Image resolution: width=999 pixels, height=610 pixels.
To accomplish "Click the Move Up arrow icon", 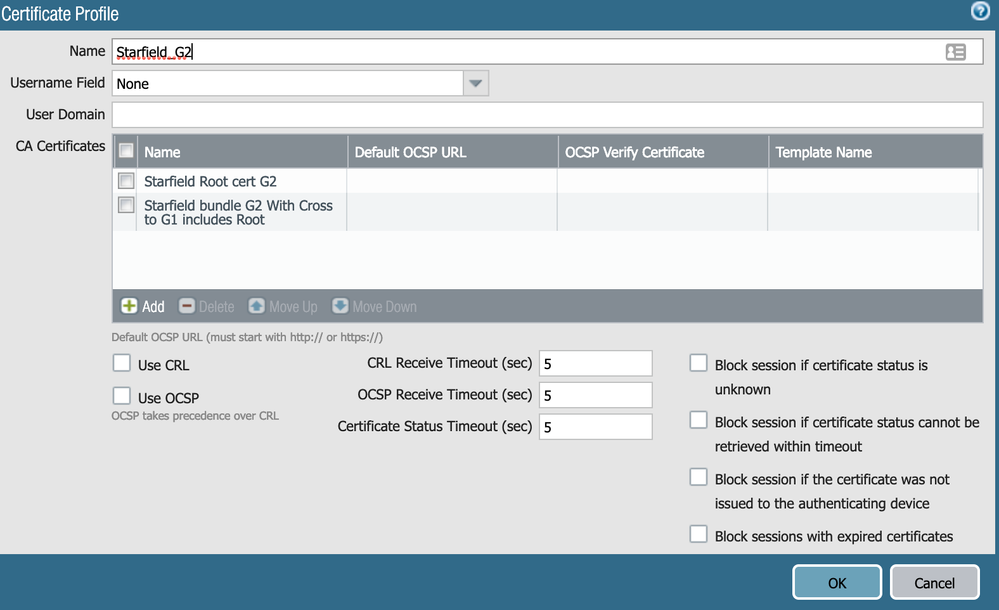I will pyautogui.click(x=257, y=306).
